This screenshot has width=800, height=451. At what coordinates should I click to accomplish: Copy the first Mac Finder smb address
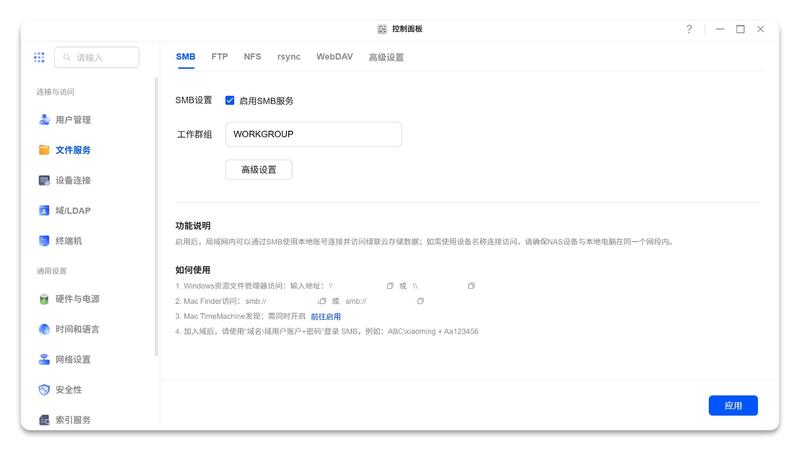[322, 301]
